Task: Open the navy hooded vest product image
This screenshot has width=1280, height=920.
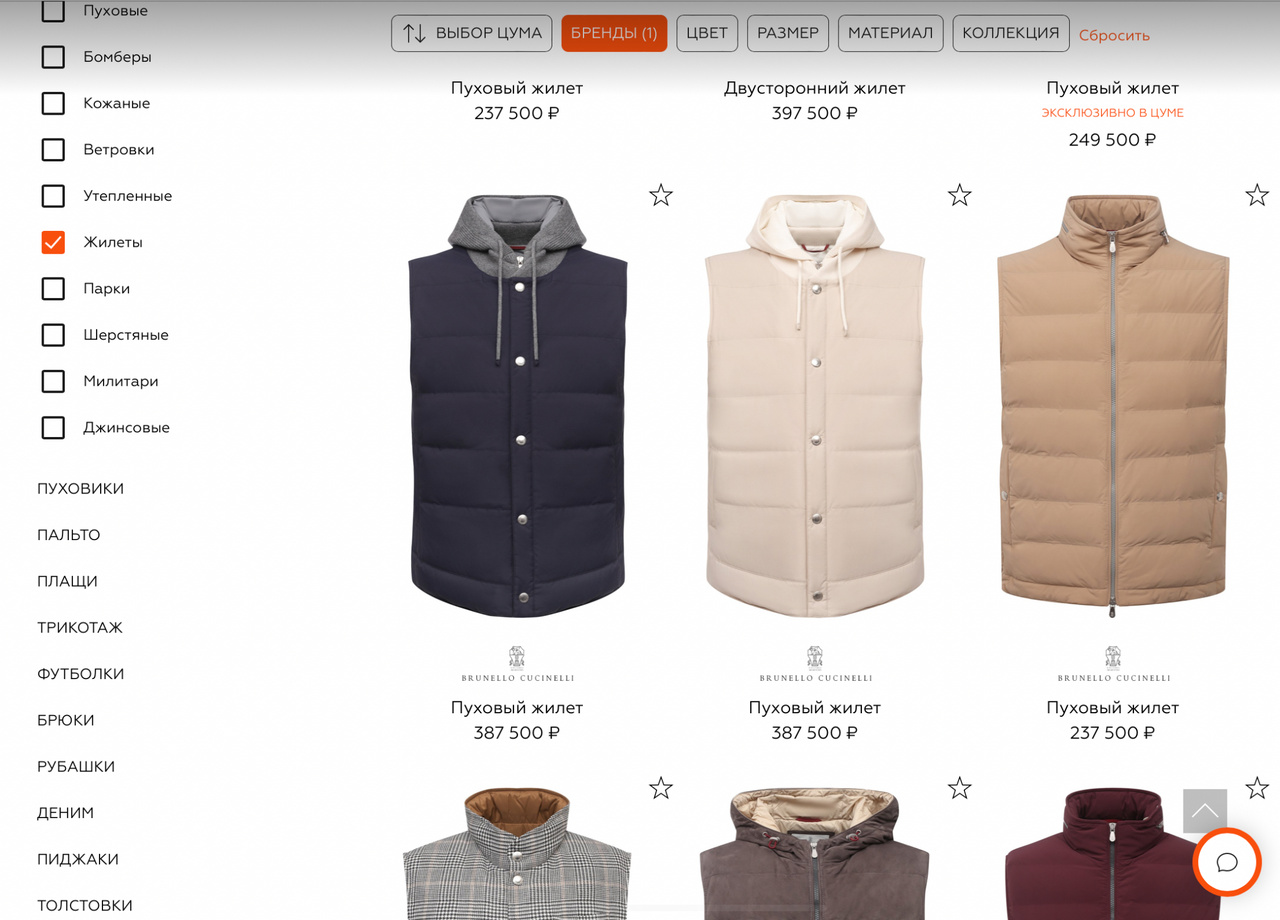Action: pyautogui.click(x=518, y=407)
